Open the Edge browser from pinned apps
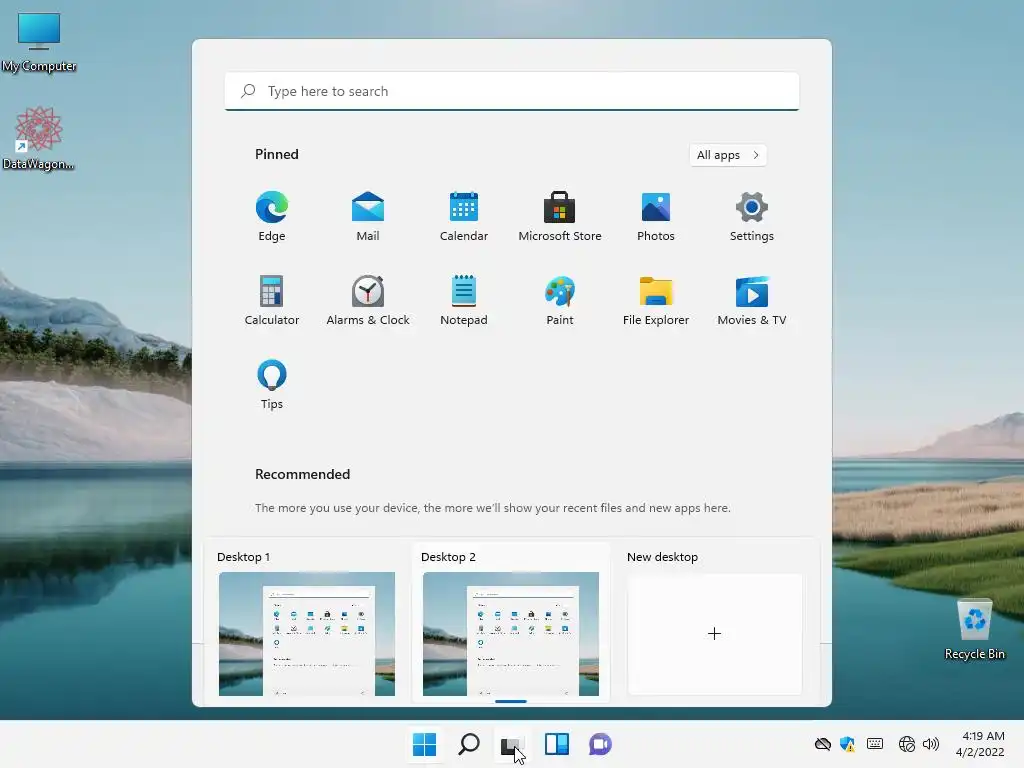Image resolution: width=1024 pixels, height=768 pixels. tap(272, 216)
